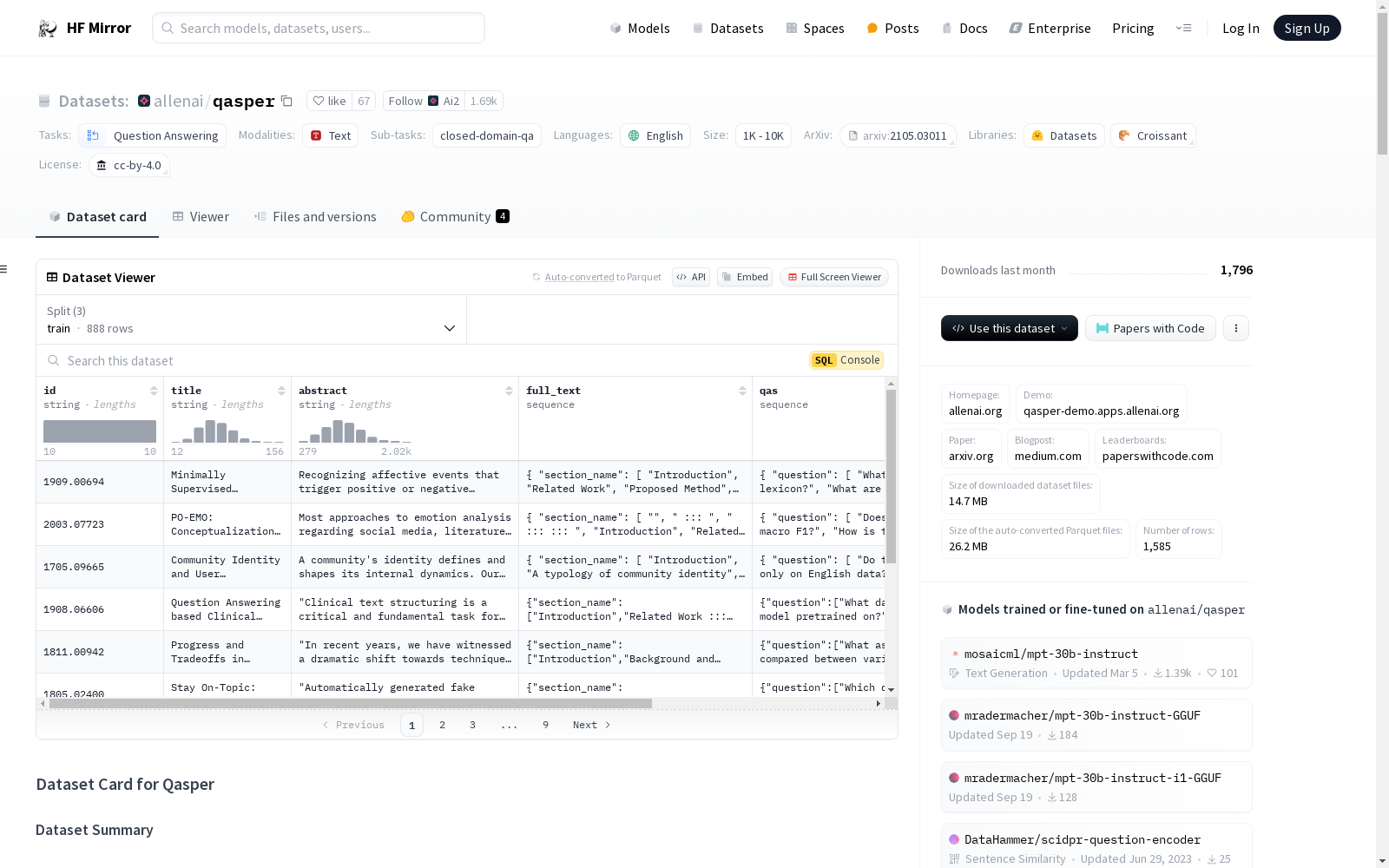Screen dimensions: 1389x868
Task: Click the id lengths histogram bar
Action: point(100,431)
